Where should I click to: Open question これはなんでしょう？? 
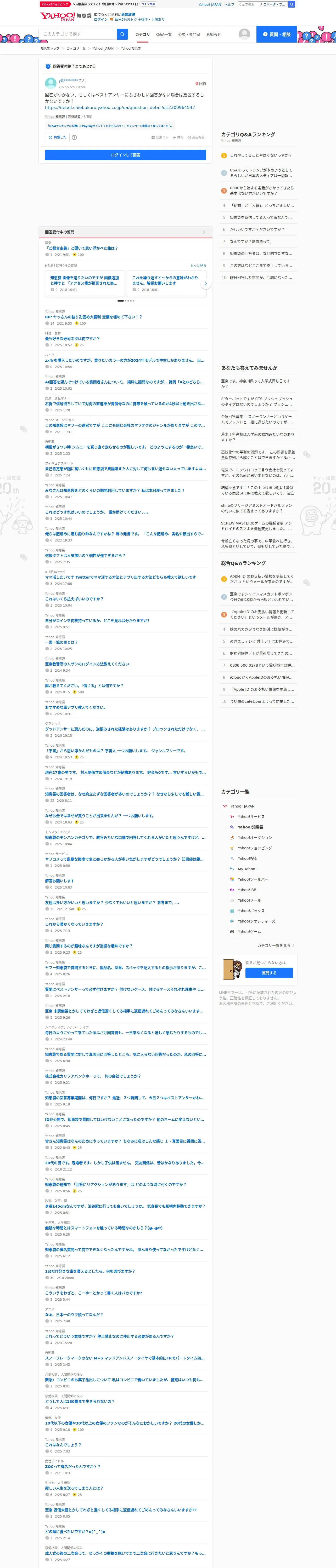coord(63,1444)
